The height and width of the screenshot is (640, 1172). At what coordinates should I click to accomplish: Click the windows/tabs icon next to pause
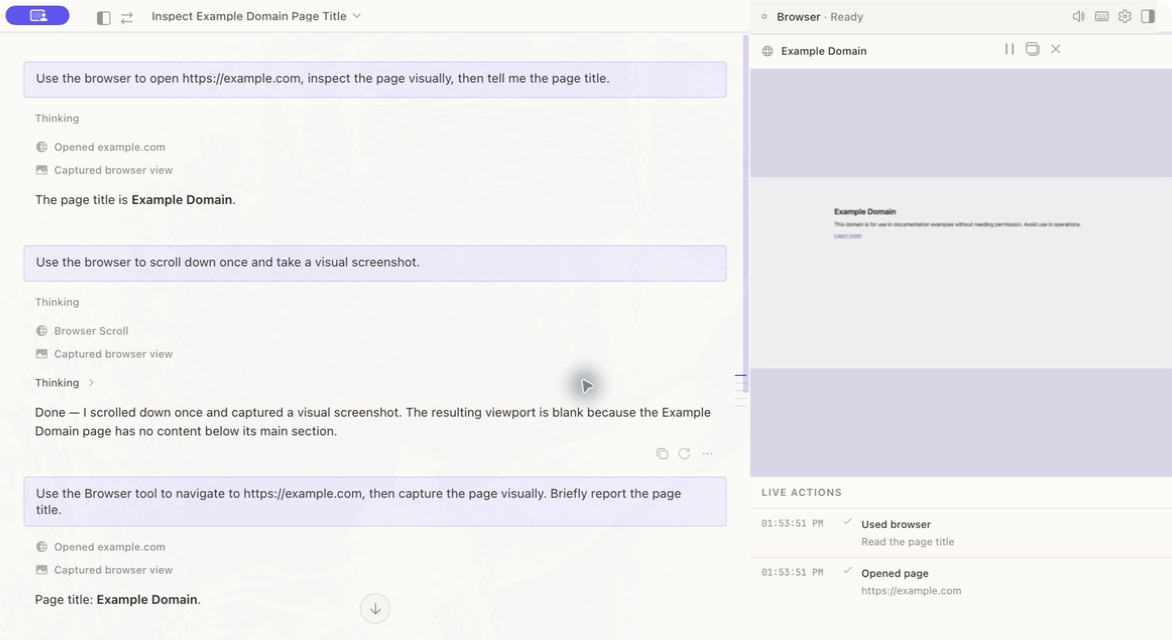(1032, 49)
